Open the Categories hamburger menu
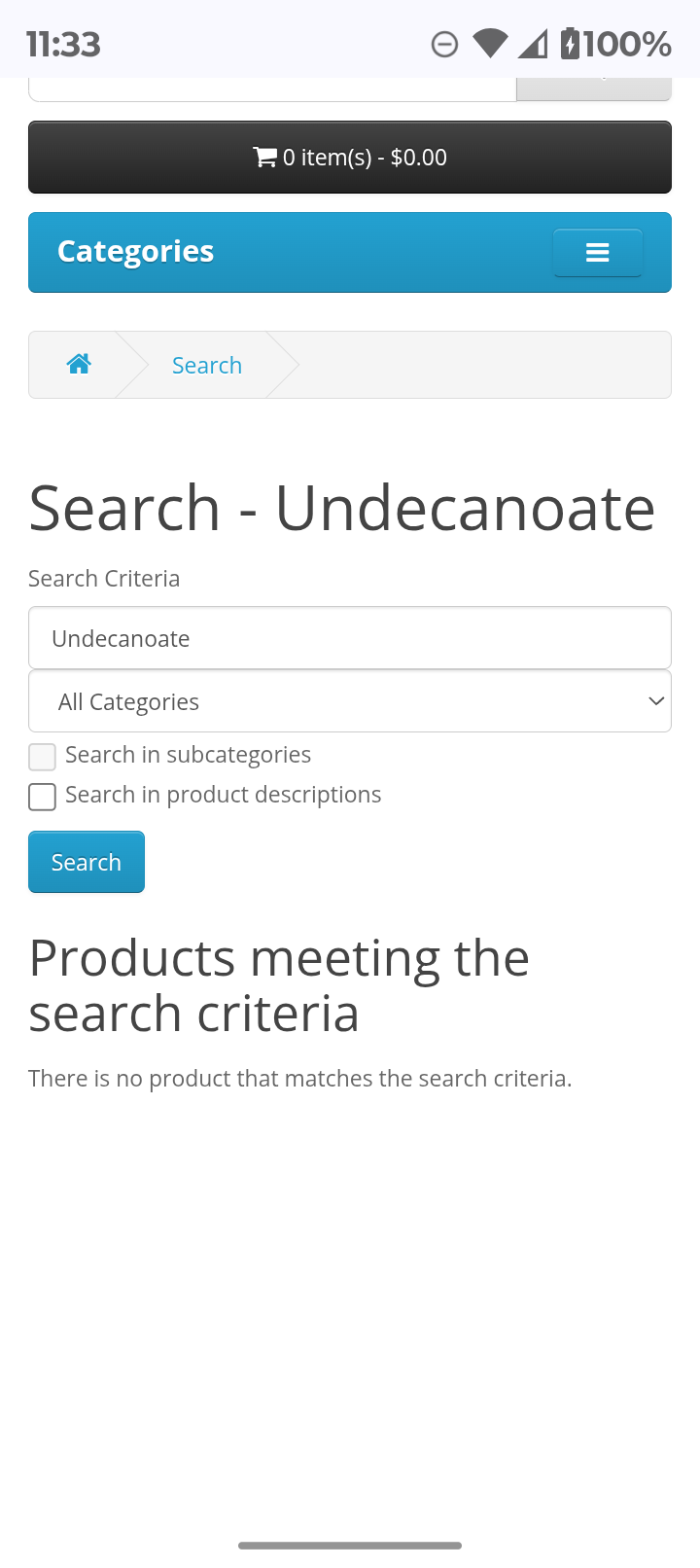 (x=598, y=253)
